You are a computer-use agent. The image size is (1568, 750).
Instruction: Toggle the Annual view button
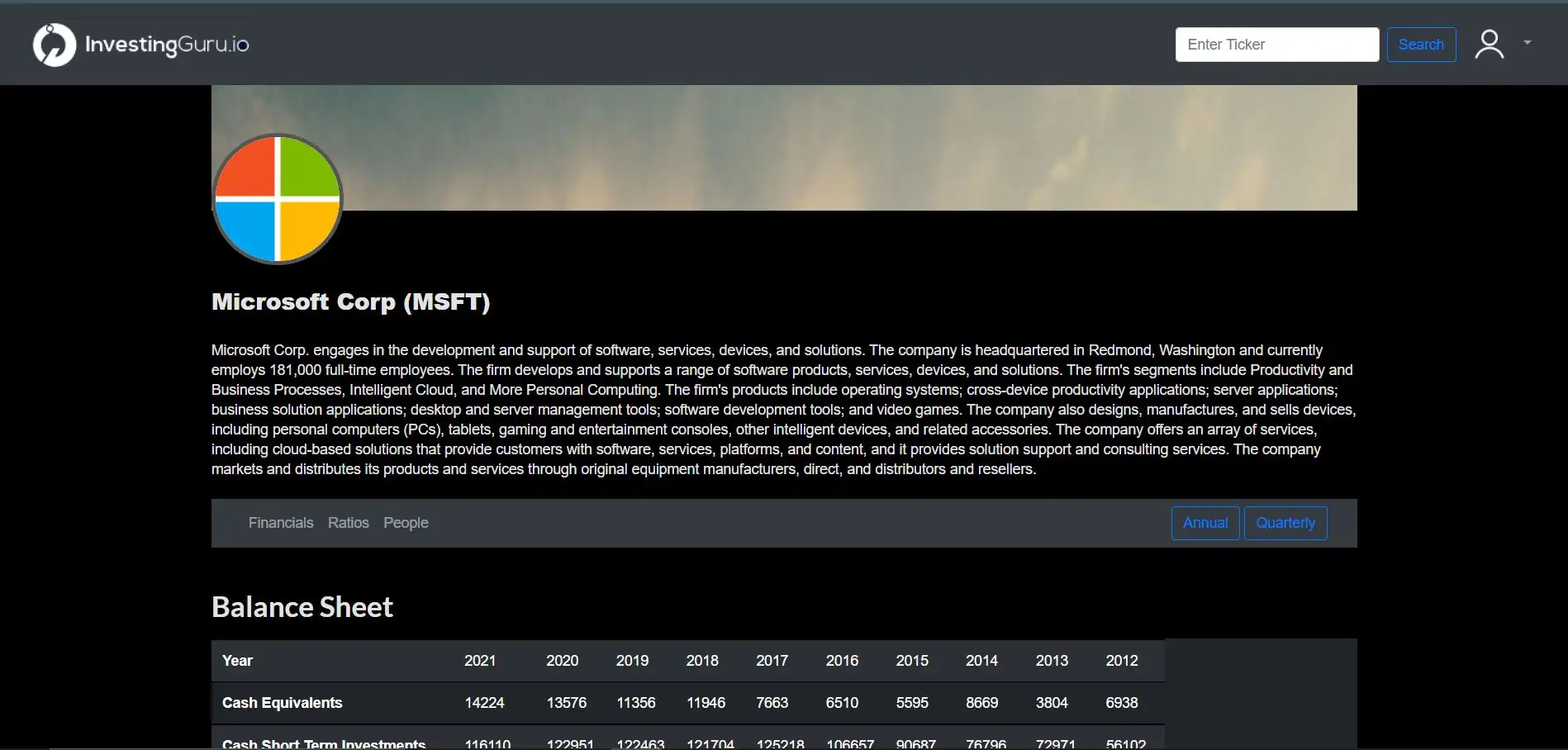pyautogui.click(x=1205, y=523)
